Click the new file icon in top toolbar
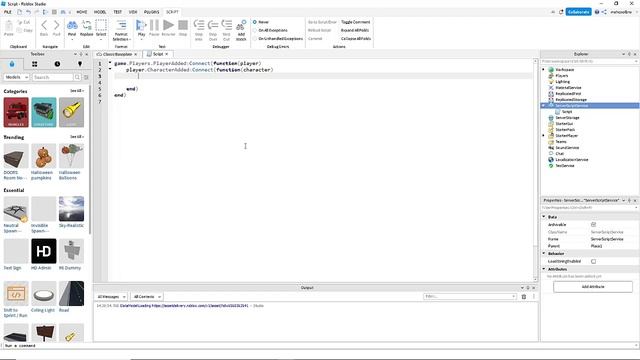 pyautogui.click(x=19, y=12)
